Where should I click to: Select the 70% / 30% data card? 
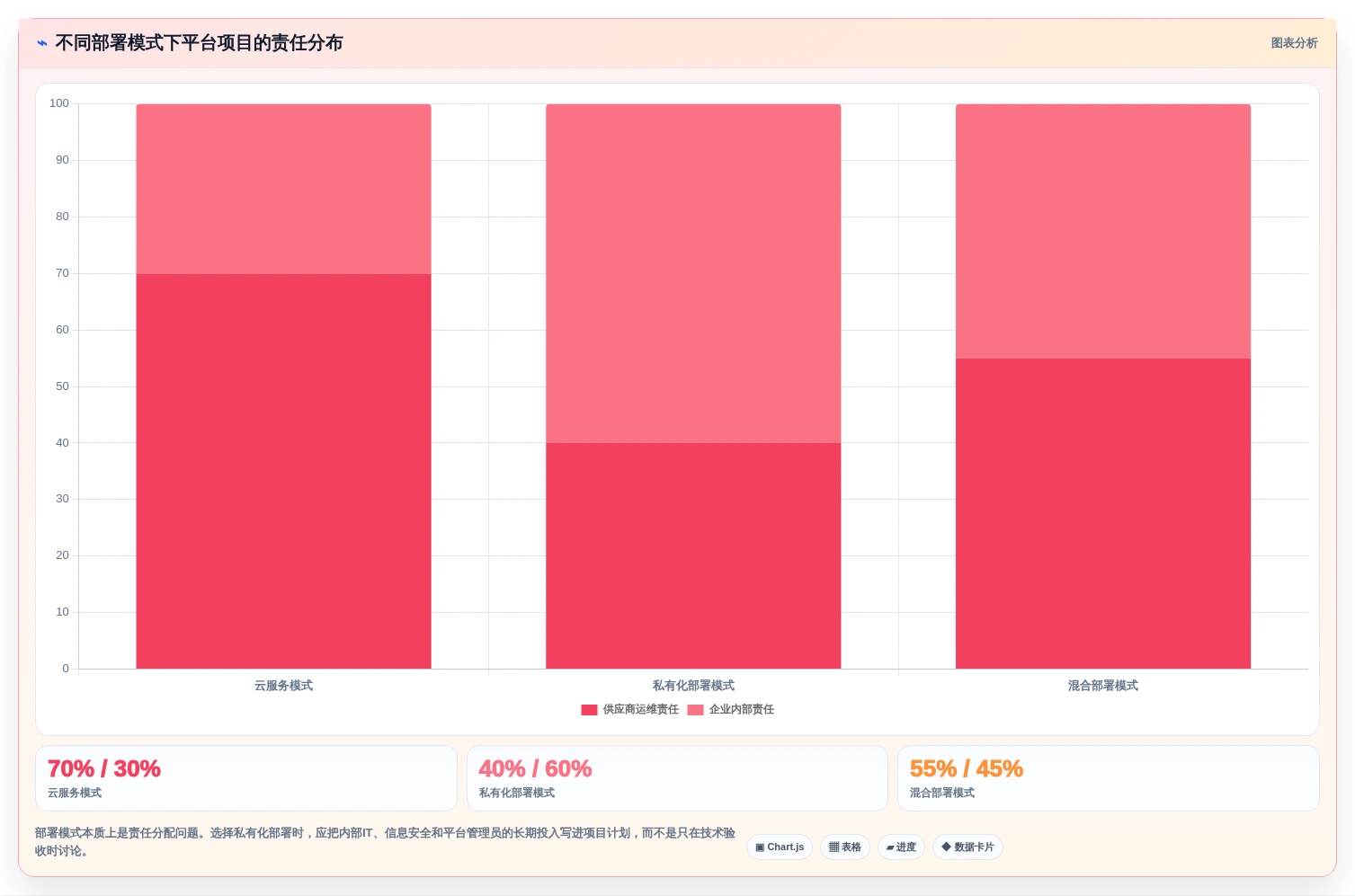[x=246, y=778]
